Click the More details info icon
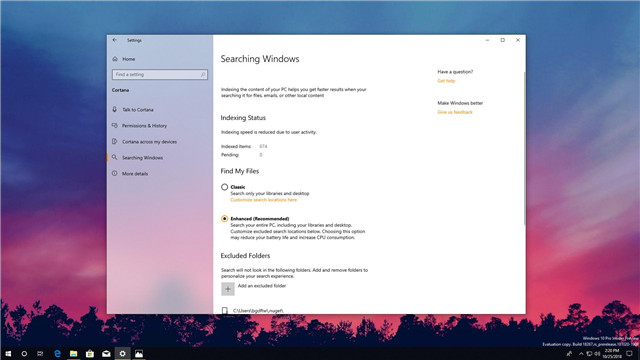 [x=115, y=173]
